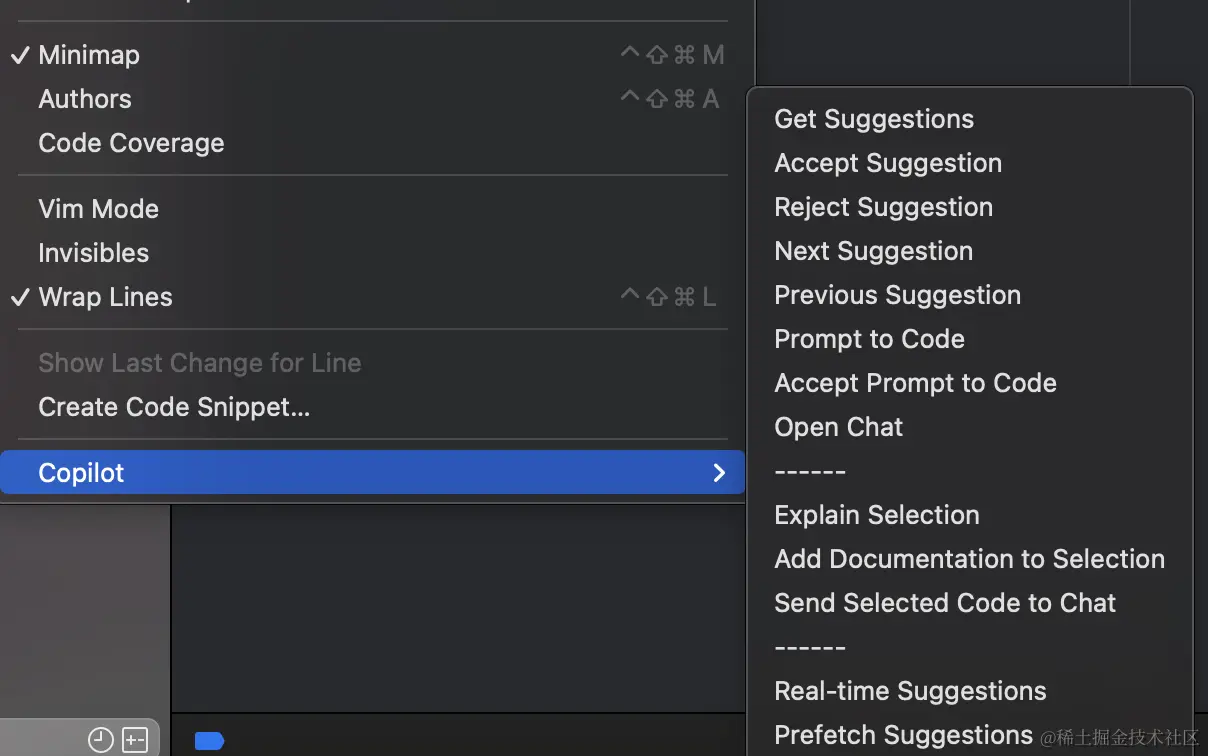Choose Add Documentation to Selection
The height and width of the screenshot is (756, 1208).
[970, 559]
